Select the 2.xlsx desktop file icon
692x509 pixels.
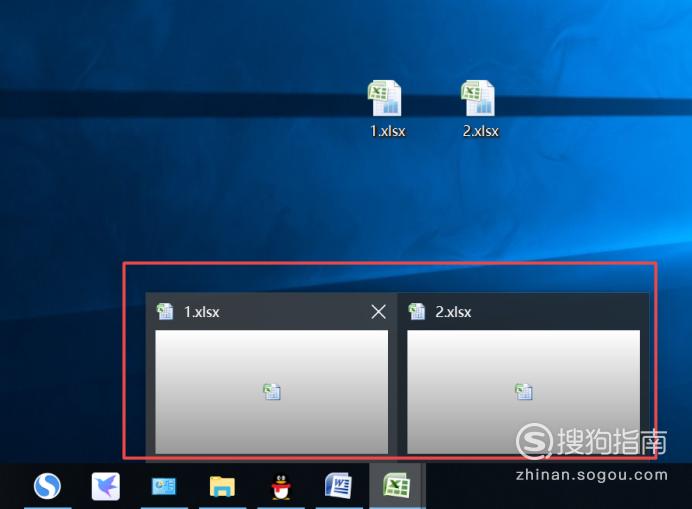tap(478, 98)
